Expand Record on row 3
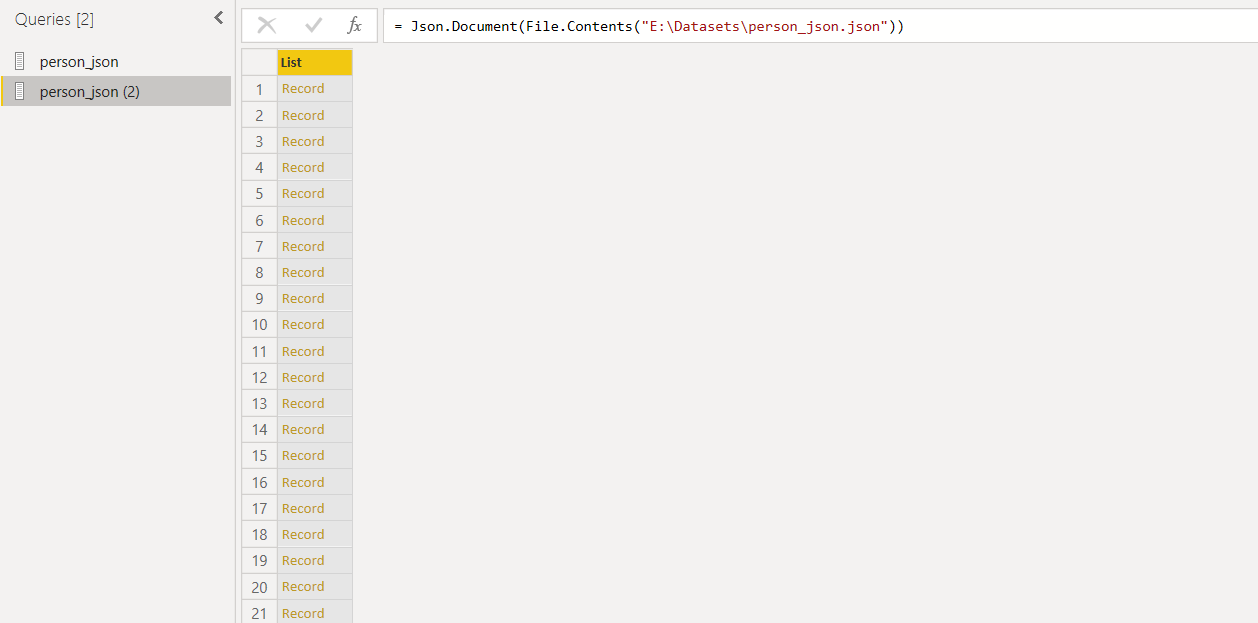 [303, 140]
